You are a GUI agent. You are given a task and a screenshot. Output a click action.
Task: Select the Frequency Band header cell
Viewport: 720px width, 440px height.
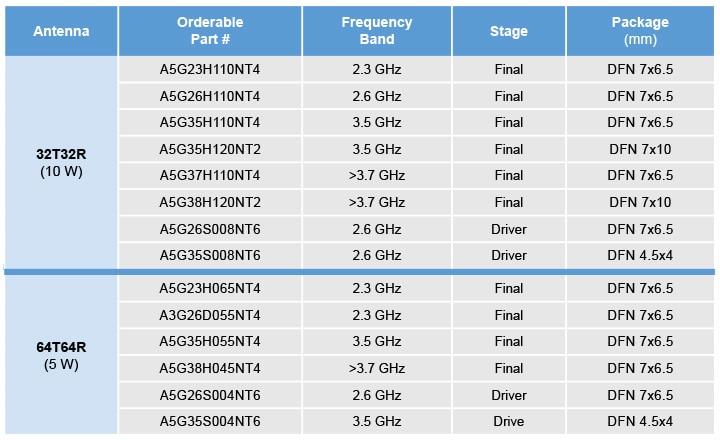(x=376, y=31)
